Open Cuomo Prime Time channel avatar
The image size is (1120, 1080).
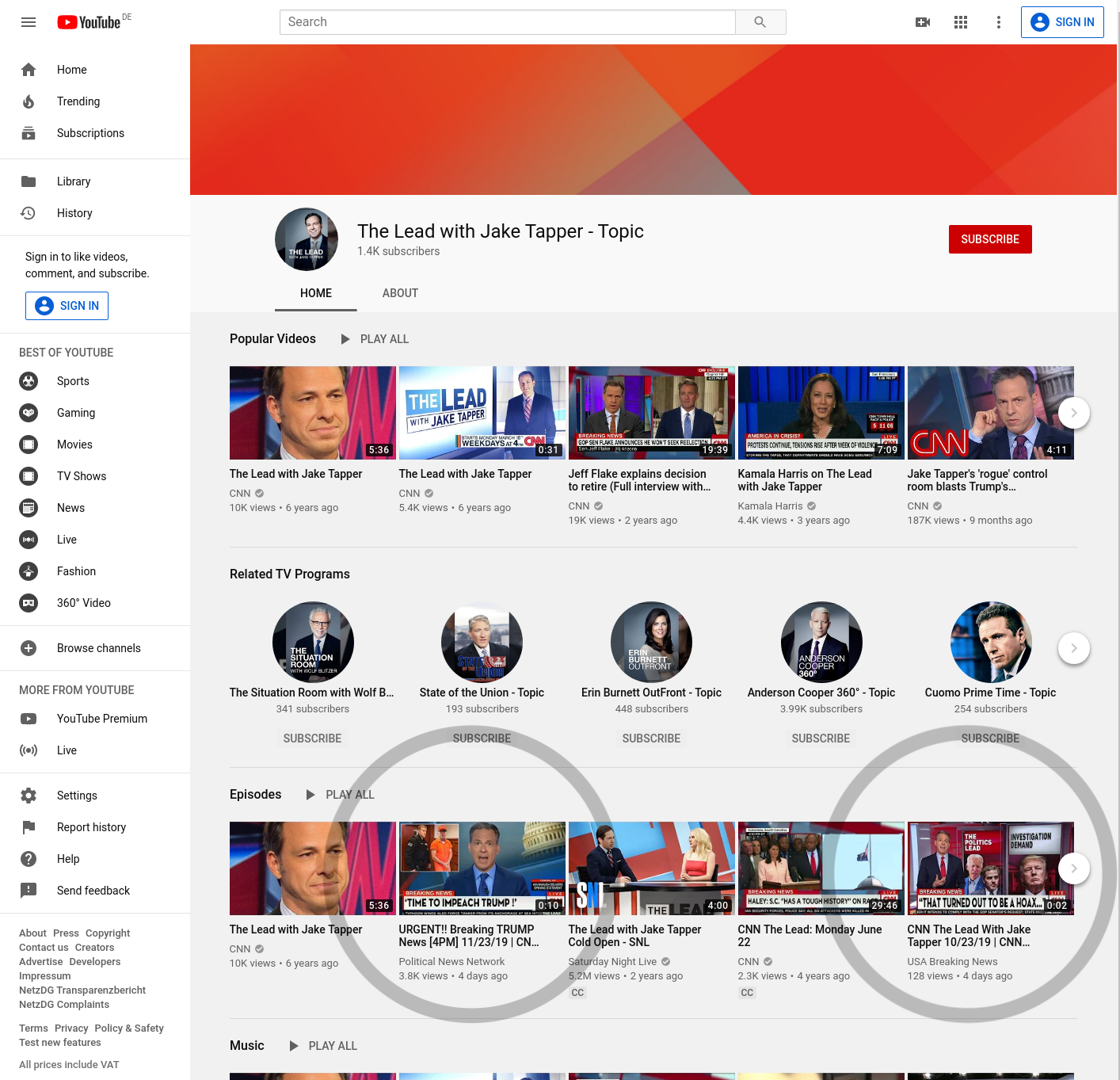[x=991, y=643]
